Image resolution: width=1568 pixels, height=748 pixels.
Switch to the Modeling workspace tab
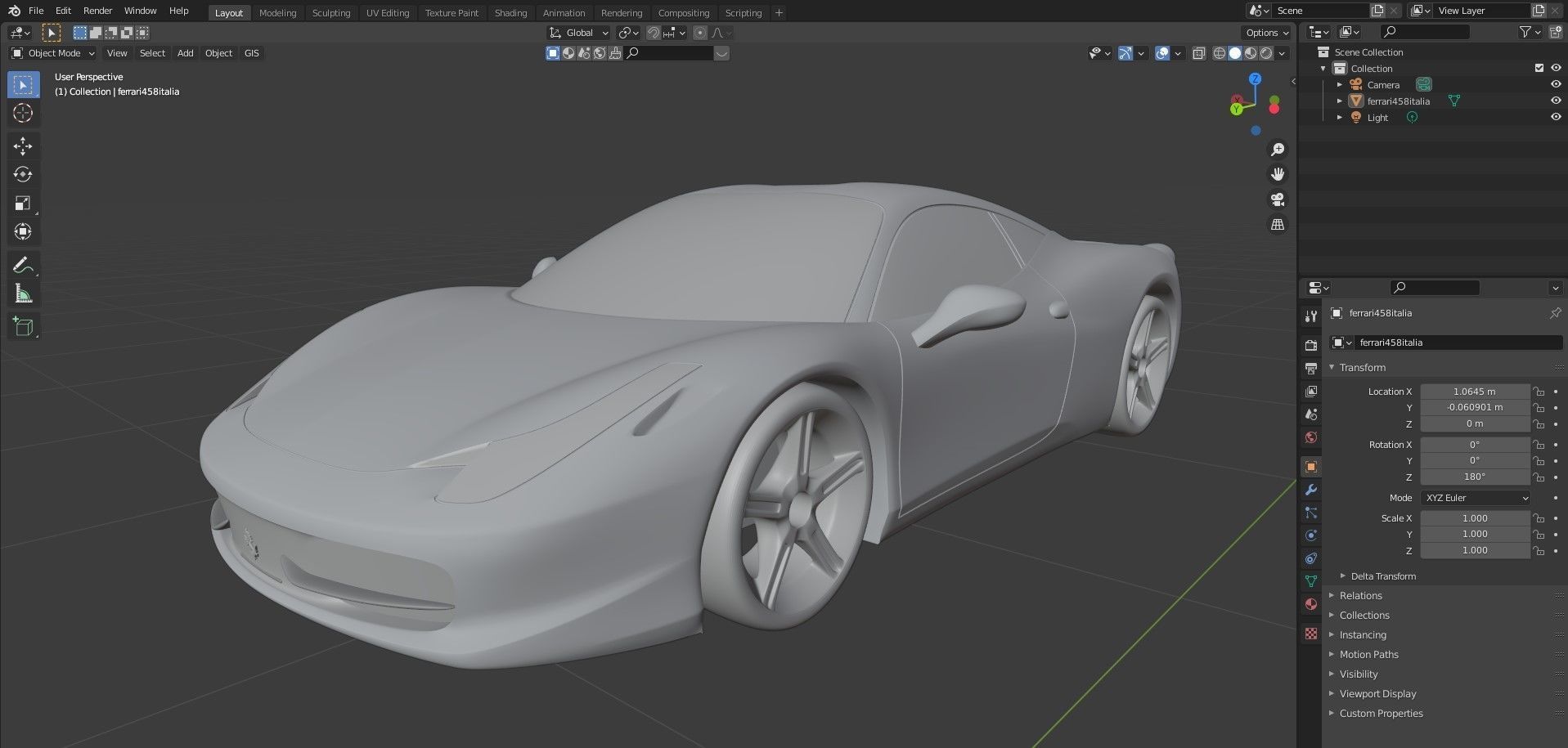277,13
